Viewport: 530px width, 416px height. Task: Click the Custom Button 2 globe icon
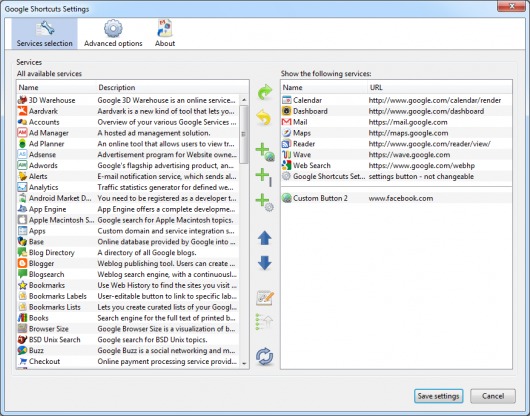pos(286,198)
